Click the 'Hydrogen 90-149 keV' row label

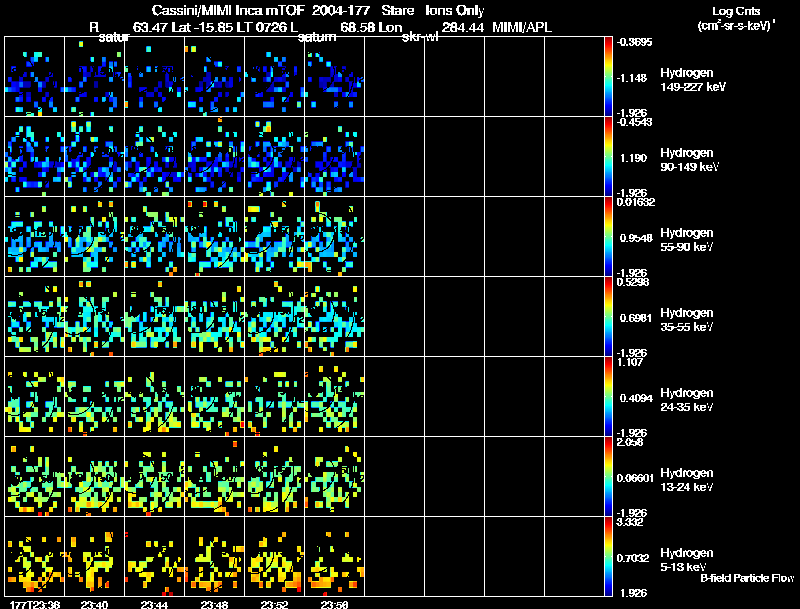[689, 160]
